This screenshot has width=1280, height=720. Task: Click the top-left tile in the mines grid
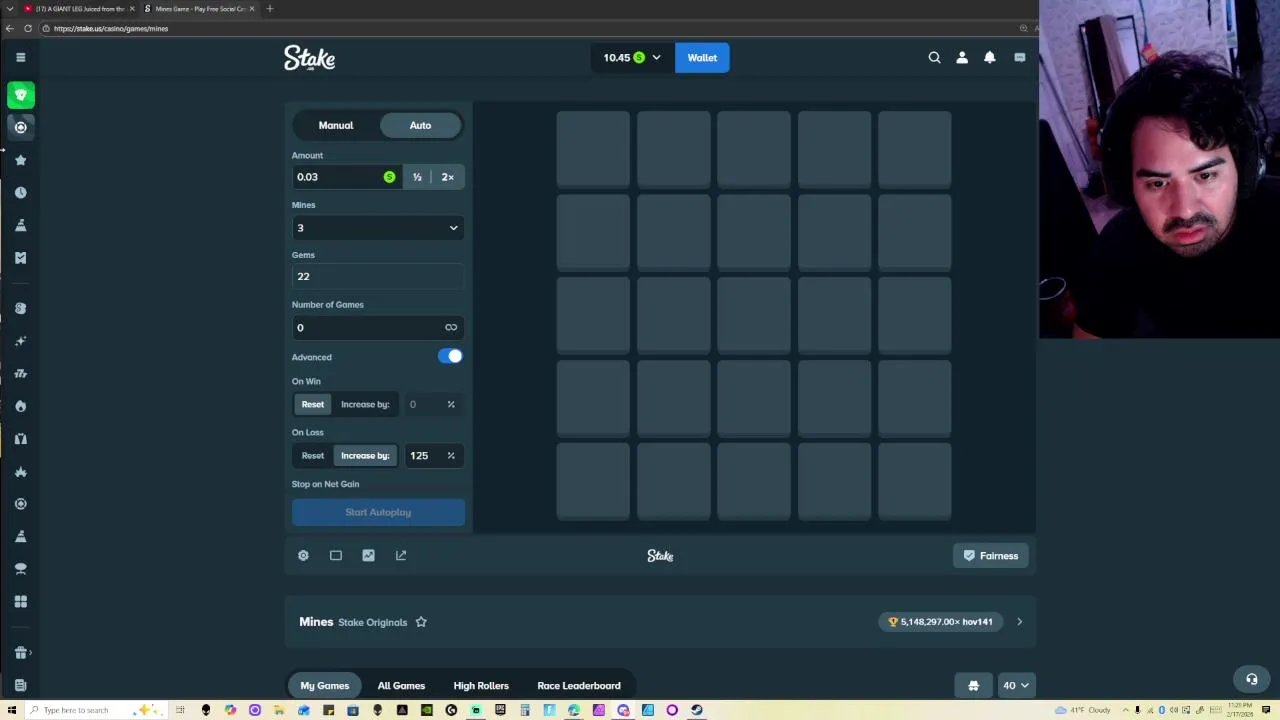[x=593, y=148]
